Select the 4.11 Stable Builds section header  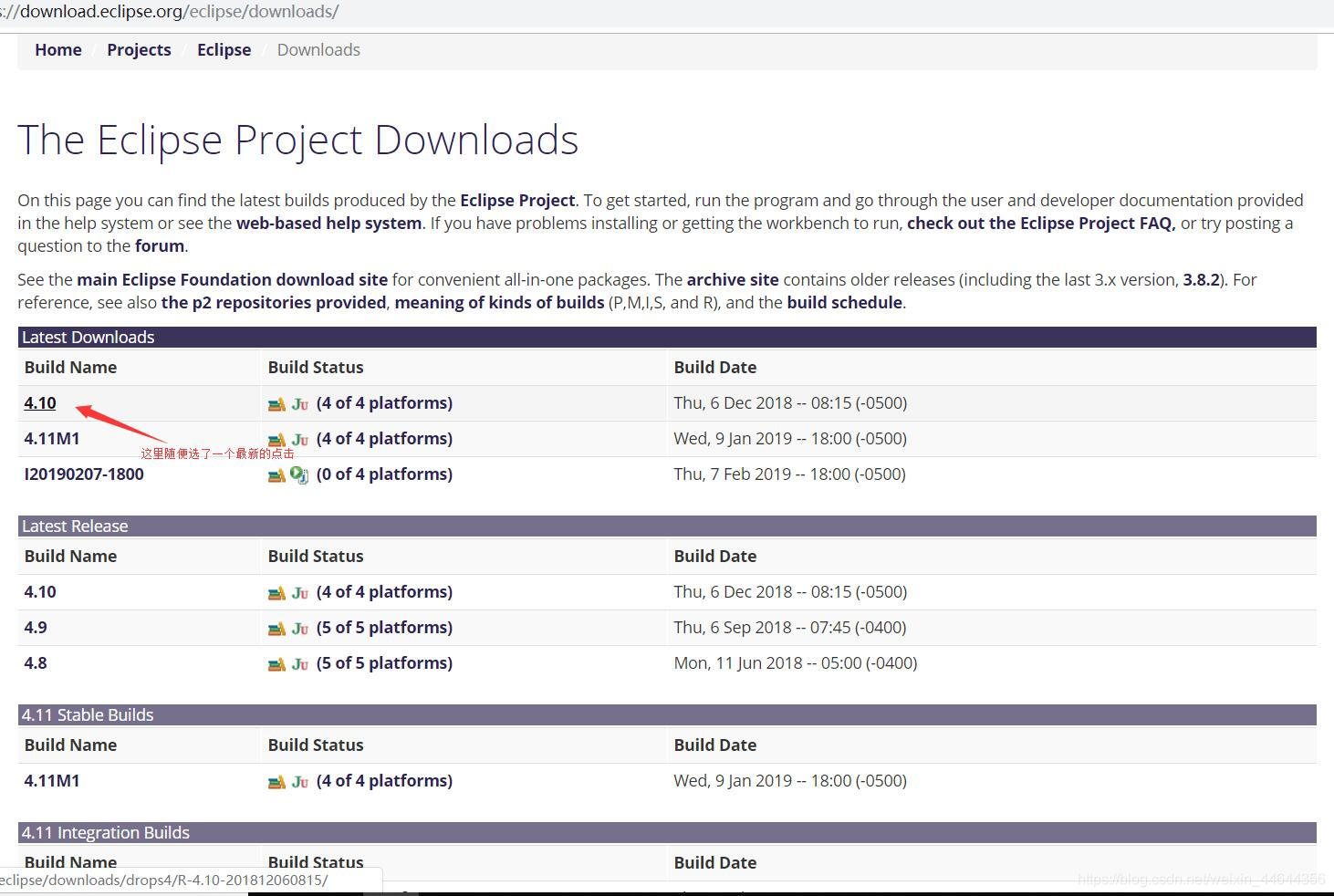pyautogui.click(x=667, y=714)
